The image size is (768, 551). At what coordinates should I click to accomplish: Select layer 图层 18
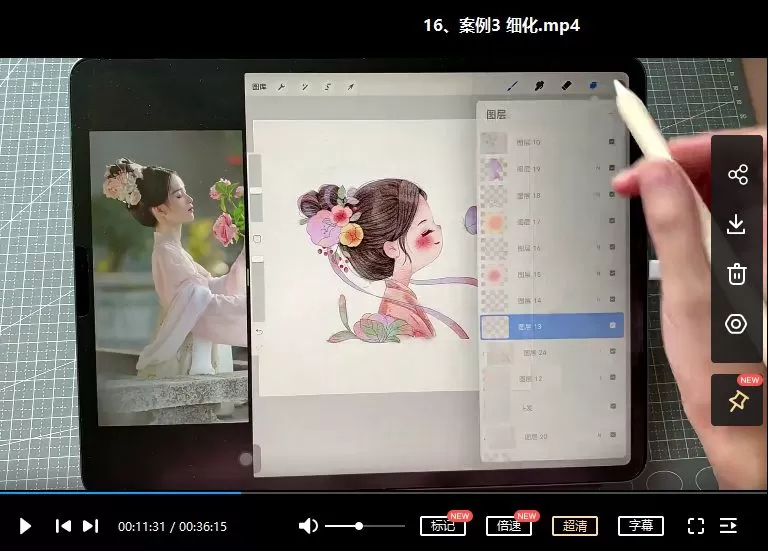pyautogui.click(x=551, y=195)
